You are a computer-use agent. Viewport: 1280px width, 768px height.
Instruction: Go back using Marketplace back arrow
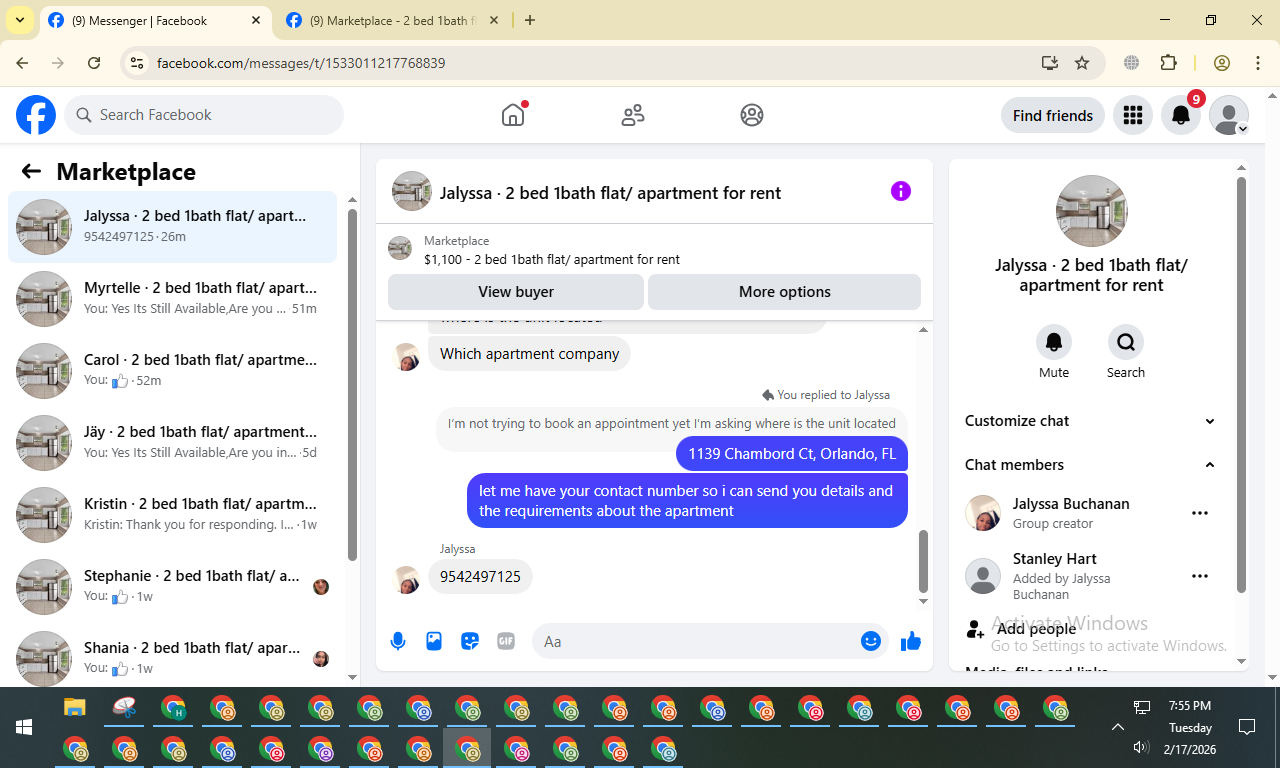pos(31,171)
